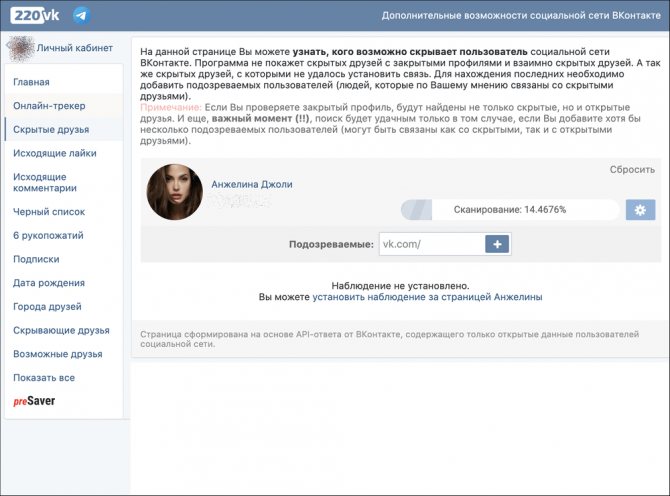670x496 pixels.
Task: Open Личный кабинет
Action: tap(75, 48)
